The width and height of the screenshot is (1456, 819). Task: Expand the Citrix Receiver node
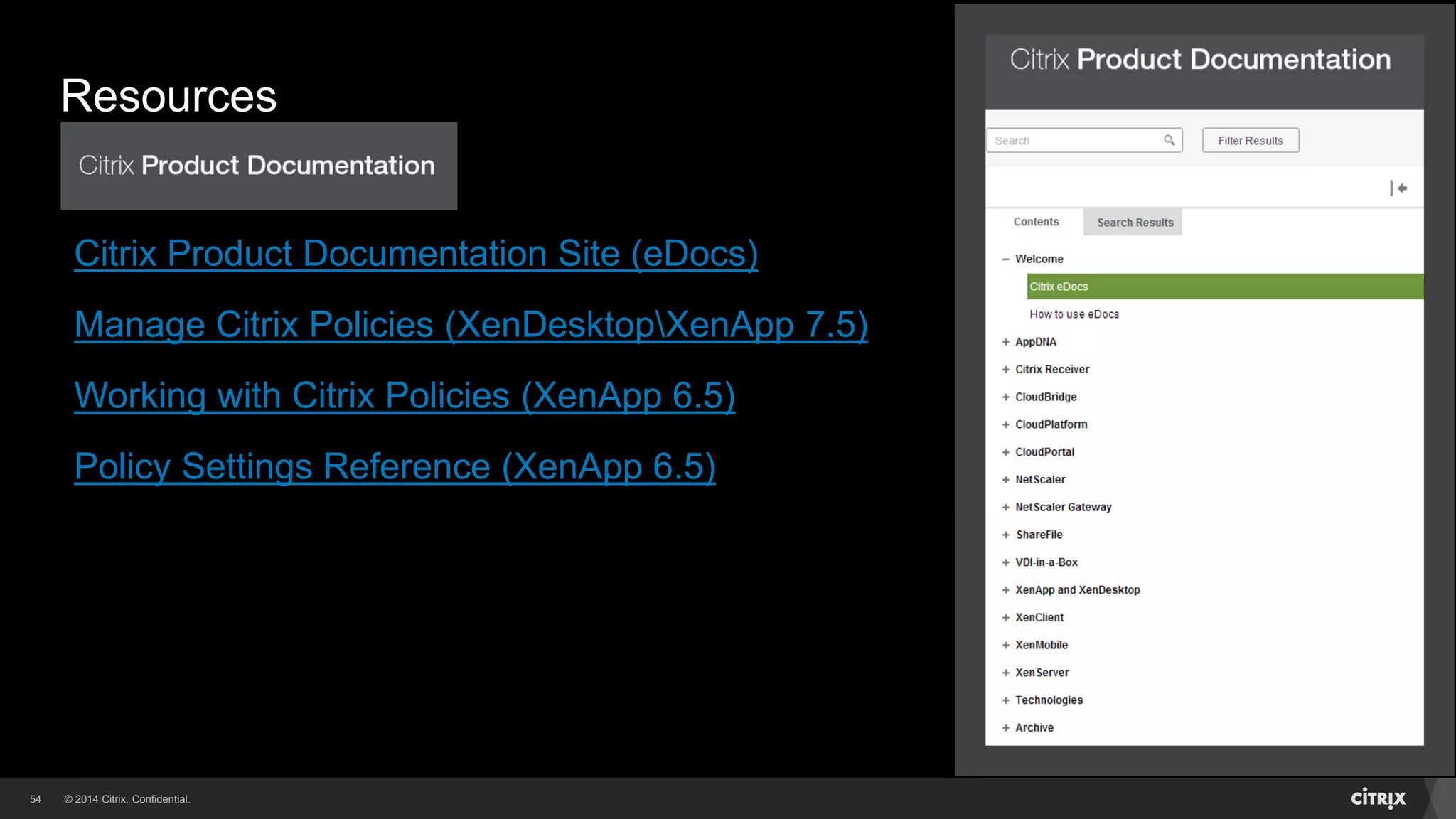click(1005, 370)
